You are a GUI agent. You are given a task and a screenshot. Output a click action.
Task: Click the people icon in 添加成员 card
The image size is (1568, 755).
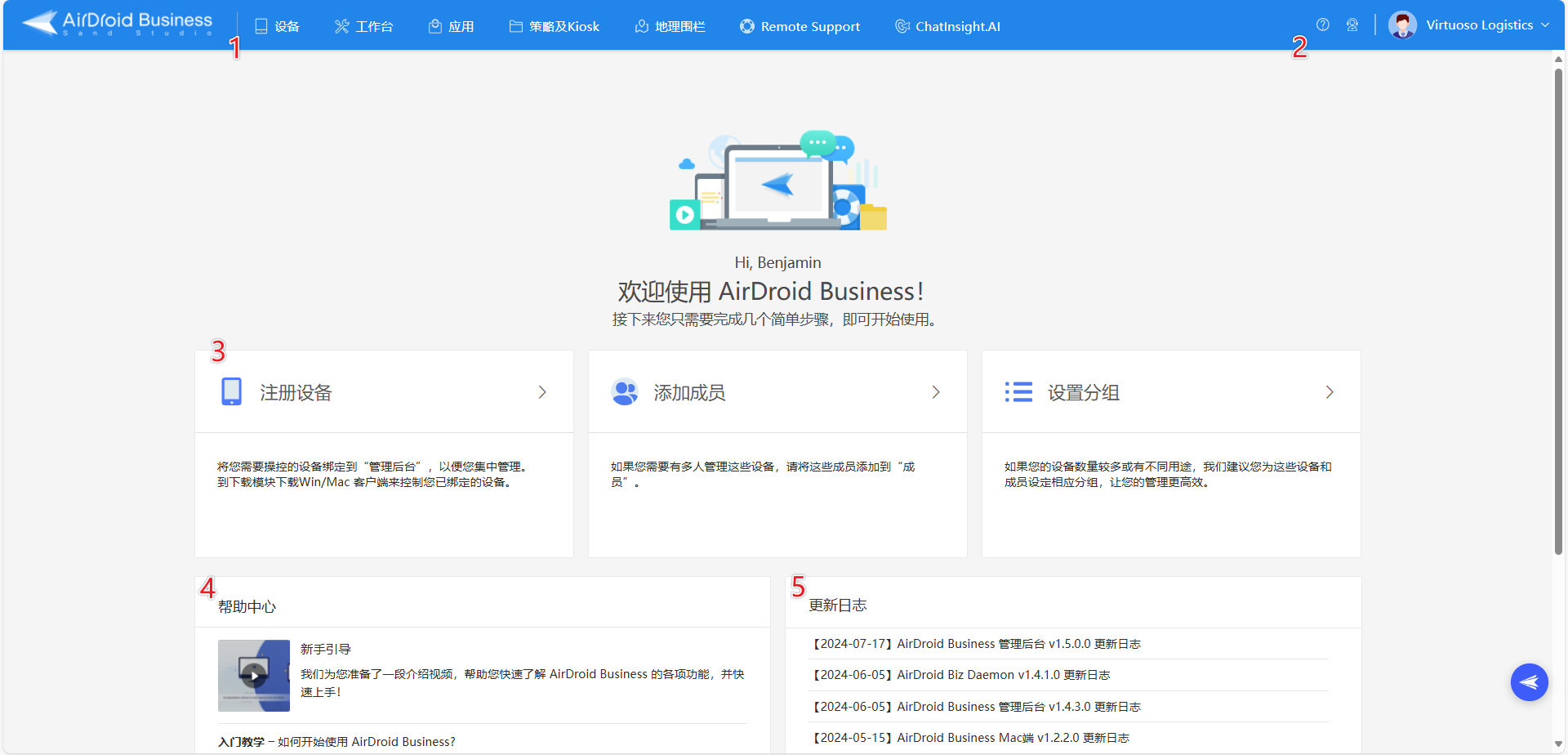[x=625, y=392]
